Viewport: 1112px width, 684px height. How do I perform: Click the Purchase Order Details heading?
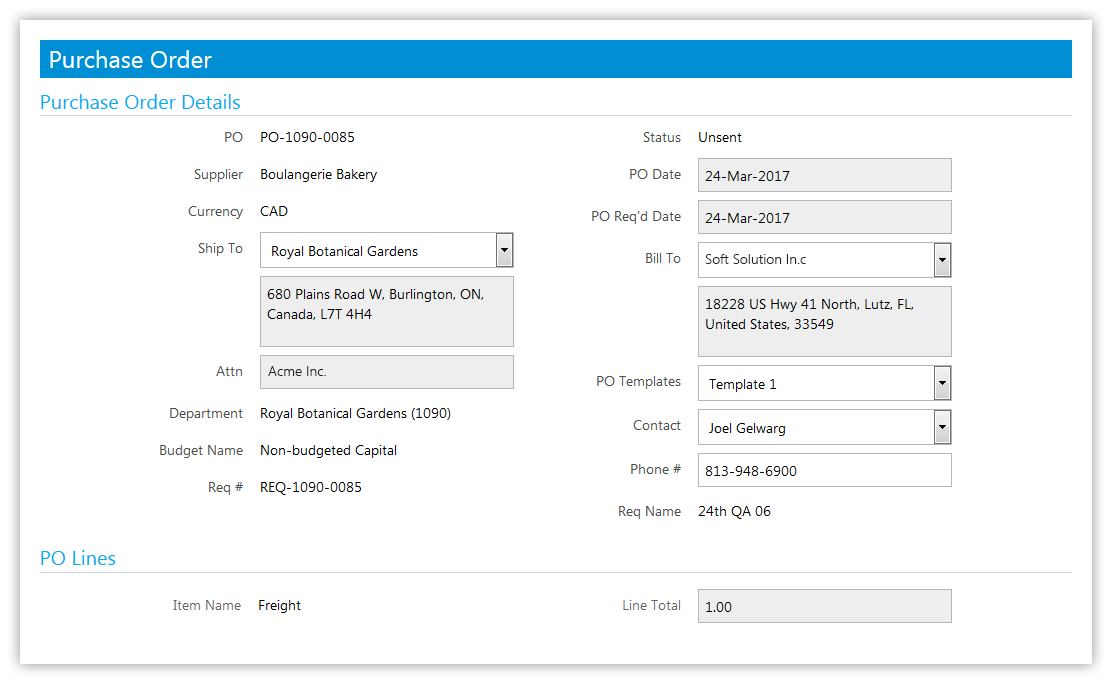(140, 102)
